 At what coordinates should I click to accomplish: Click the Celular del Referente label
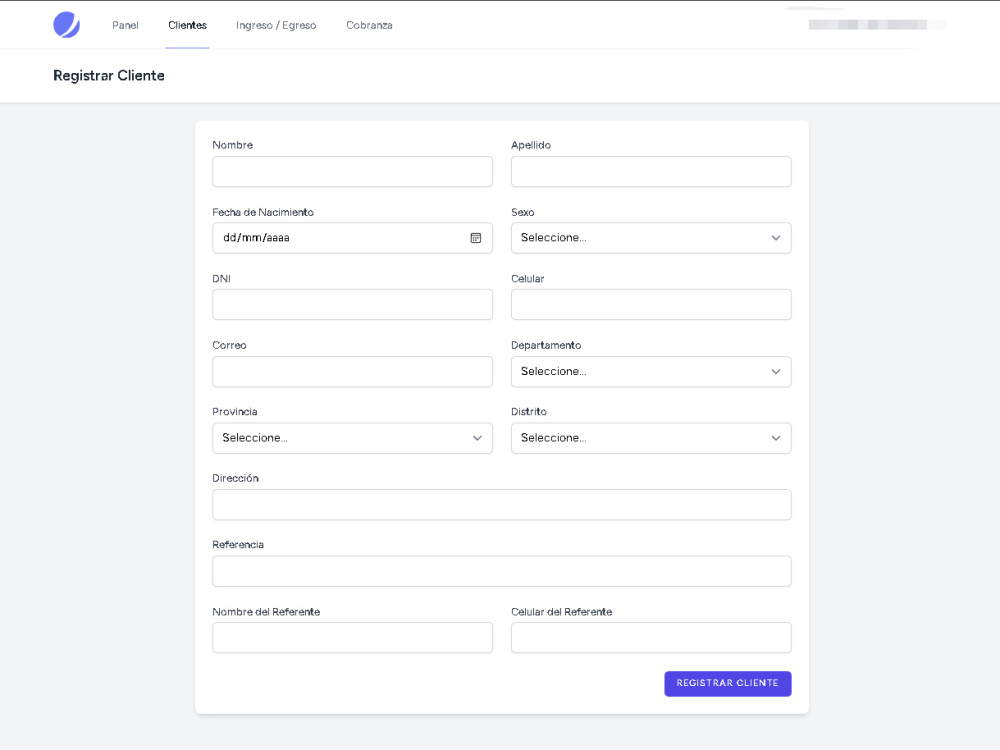561,612
